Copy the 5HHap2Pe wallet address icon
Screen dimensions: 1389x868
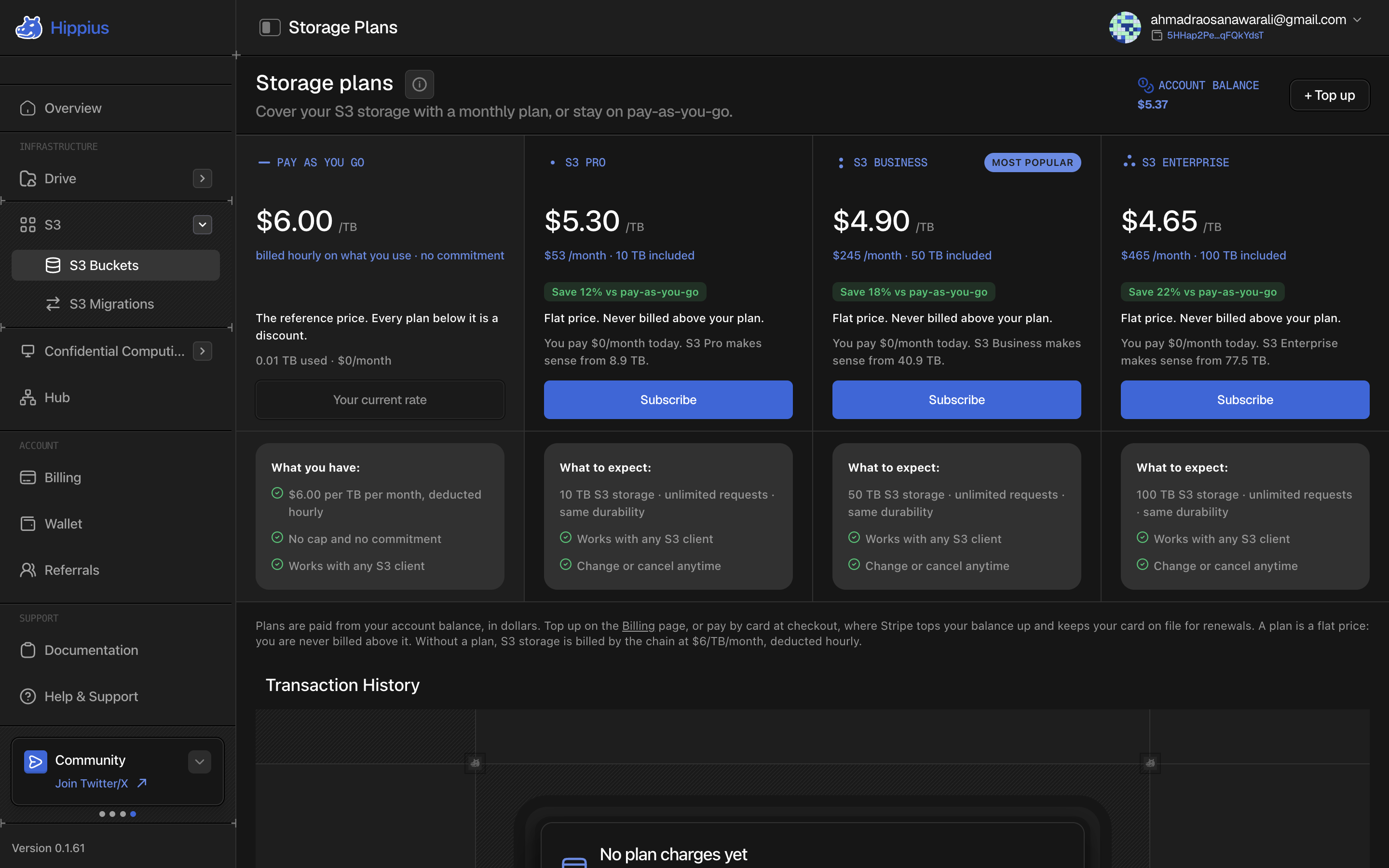(1157, 36)
